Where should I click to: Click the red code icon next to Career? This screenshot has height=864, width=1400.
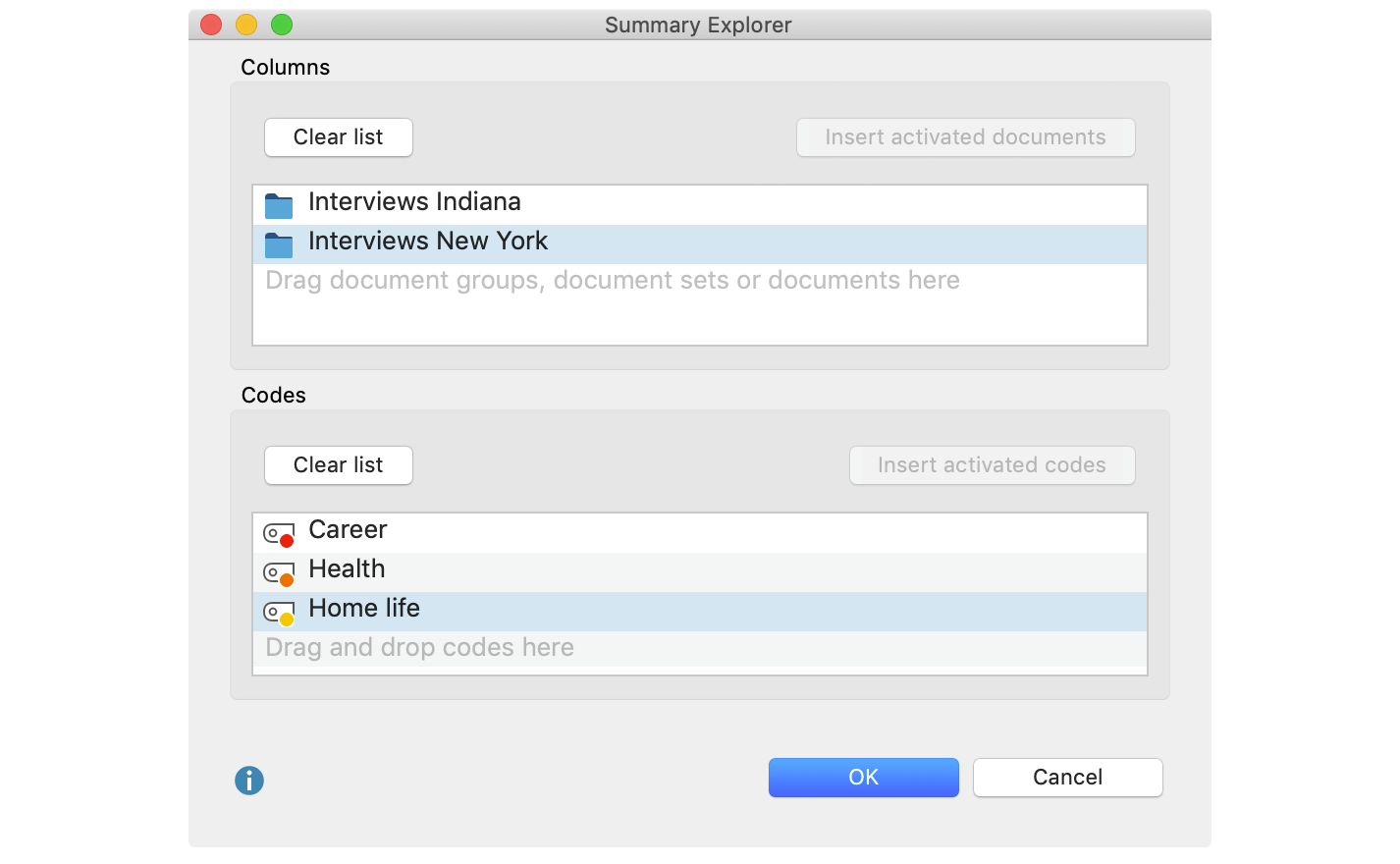(279, 534)
